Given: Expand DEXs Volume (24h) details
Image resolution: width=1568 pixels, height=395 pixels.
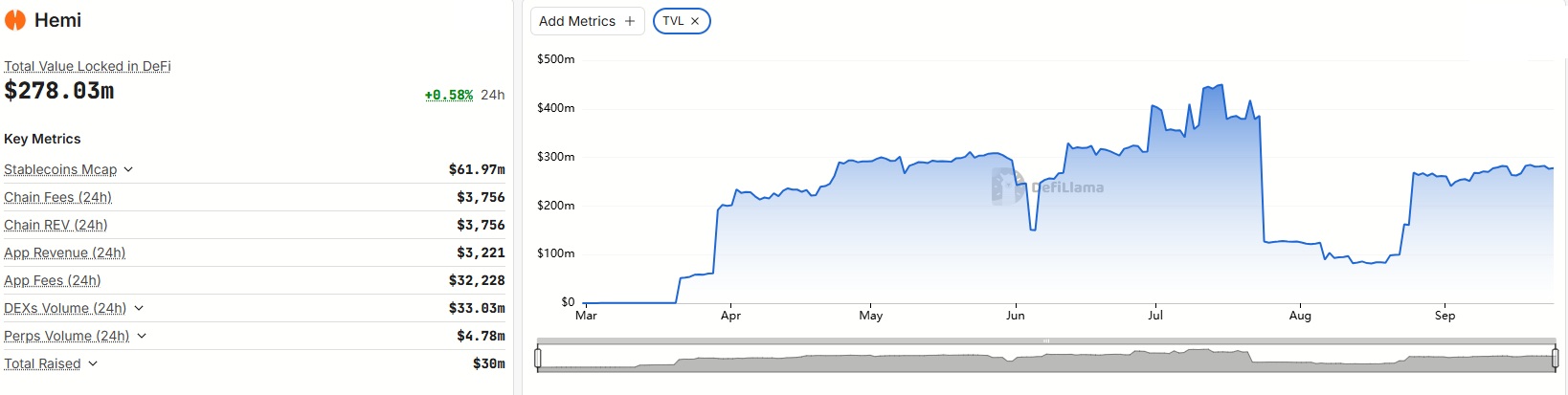Looking at the screenshot, I should pos(139,308).
